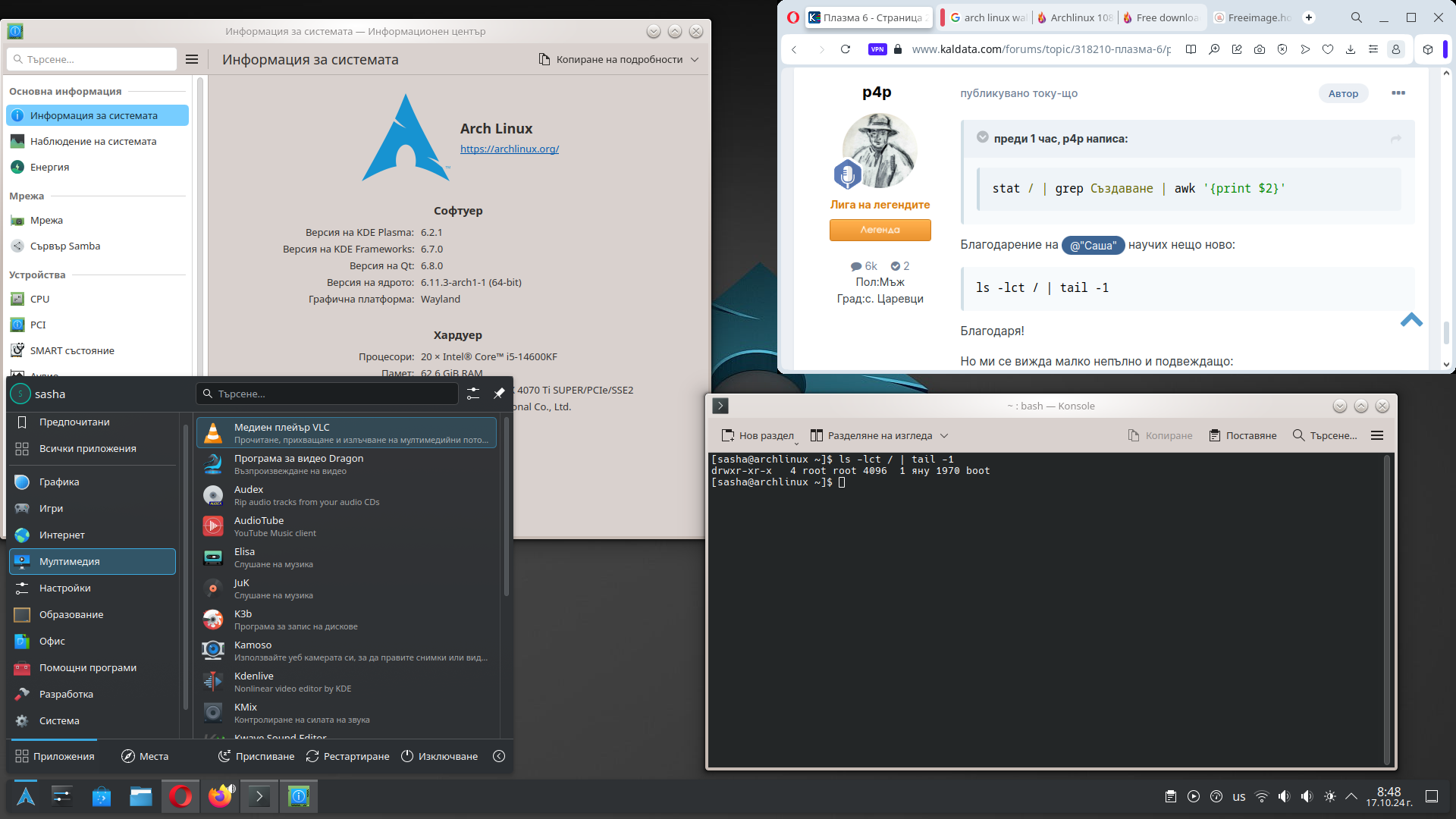Show hidden system tray icons arrow
The height and width of the screenshot is (819, 1456).
pos(1351,796)
